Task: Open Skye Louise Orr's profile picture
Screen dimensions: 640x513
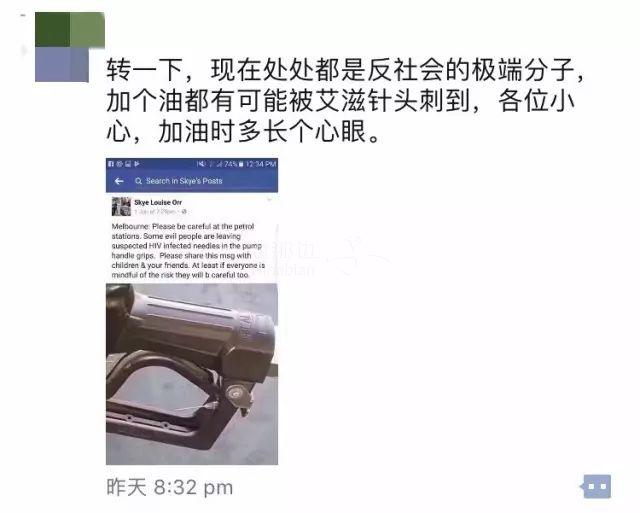Action: tap(121, 207)
